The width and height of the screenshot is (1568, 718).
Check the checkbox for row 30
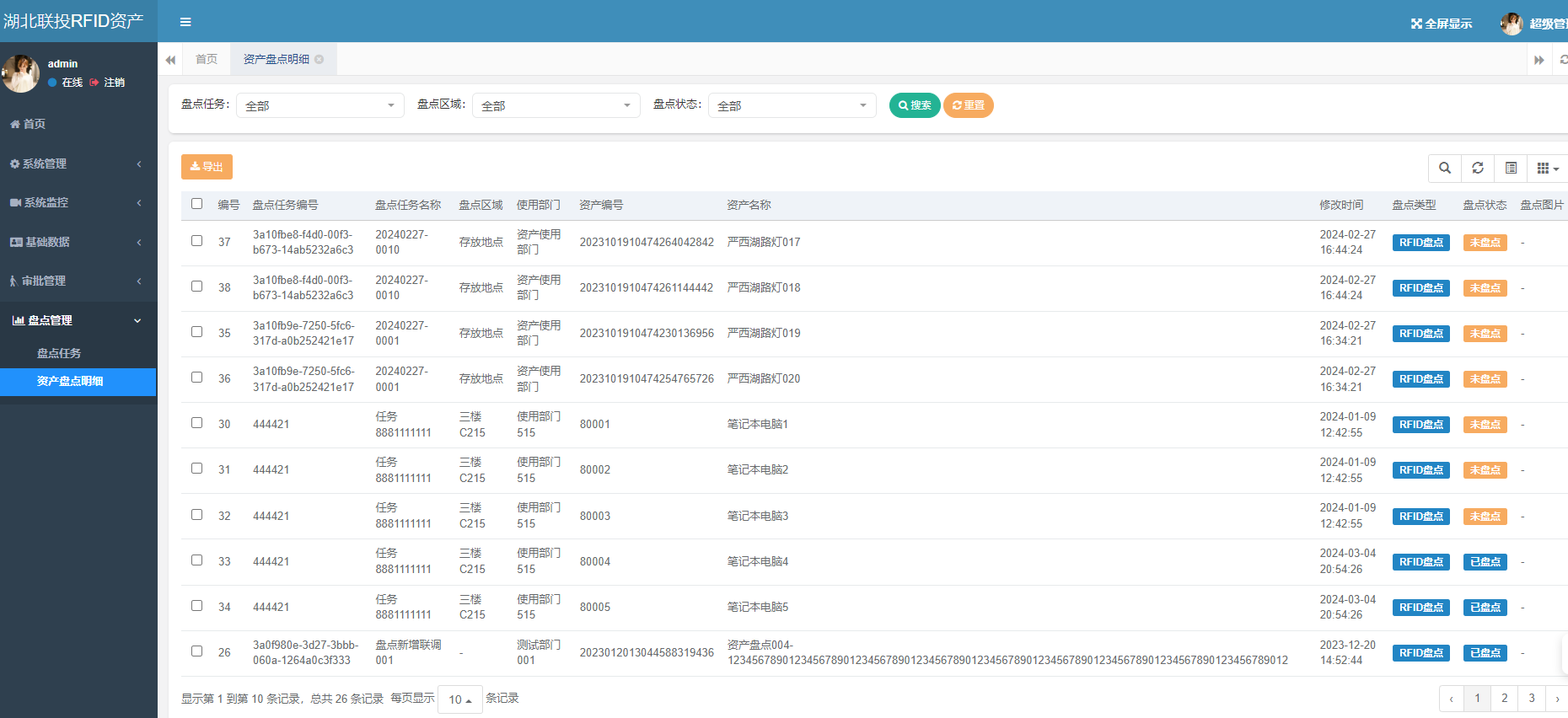tap(196, 422)
